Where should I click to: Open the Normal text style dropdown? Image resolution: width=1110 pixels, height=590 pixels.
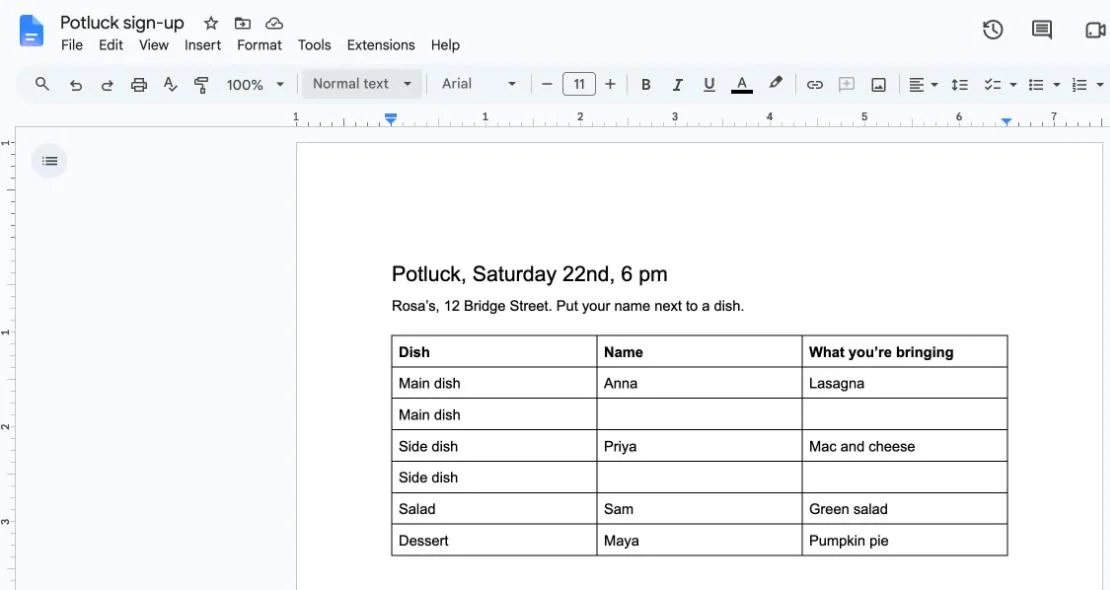point(362,84)
